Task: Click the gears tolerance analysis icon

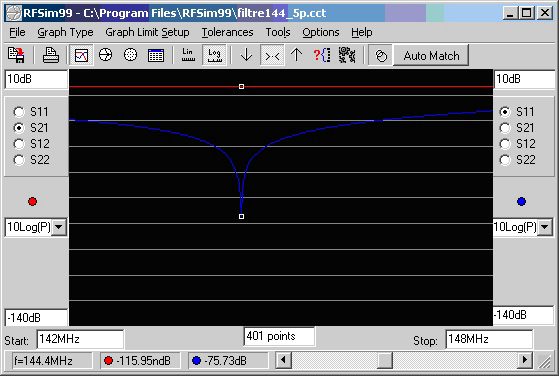Action: [347, 55]
